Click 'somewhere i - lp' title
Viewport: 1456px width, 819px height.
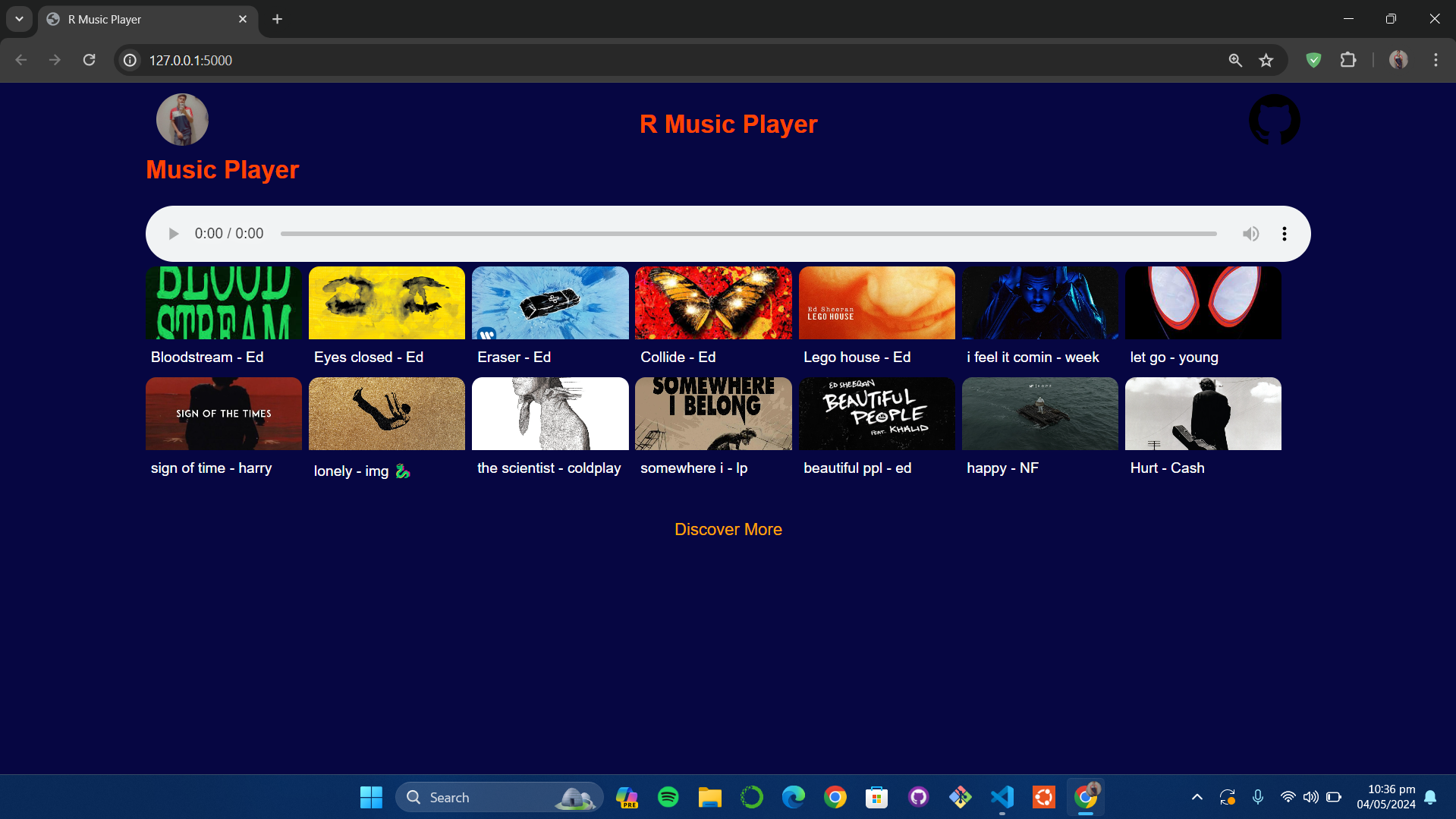click(x=693, y=468)
